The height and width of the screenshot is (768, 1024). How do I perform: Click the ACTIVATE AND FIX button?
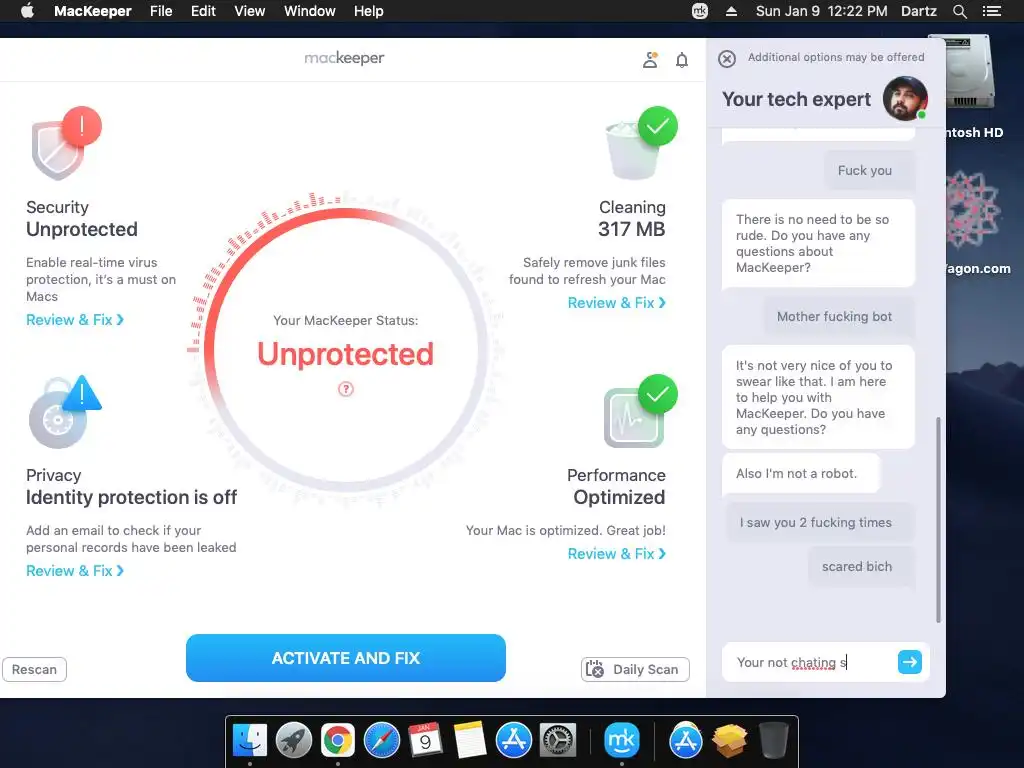pos(345,658)
